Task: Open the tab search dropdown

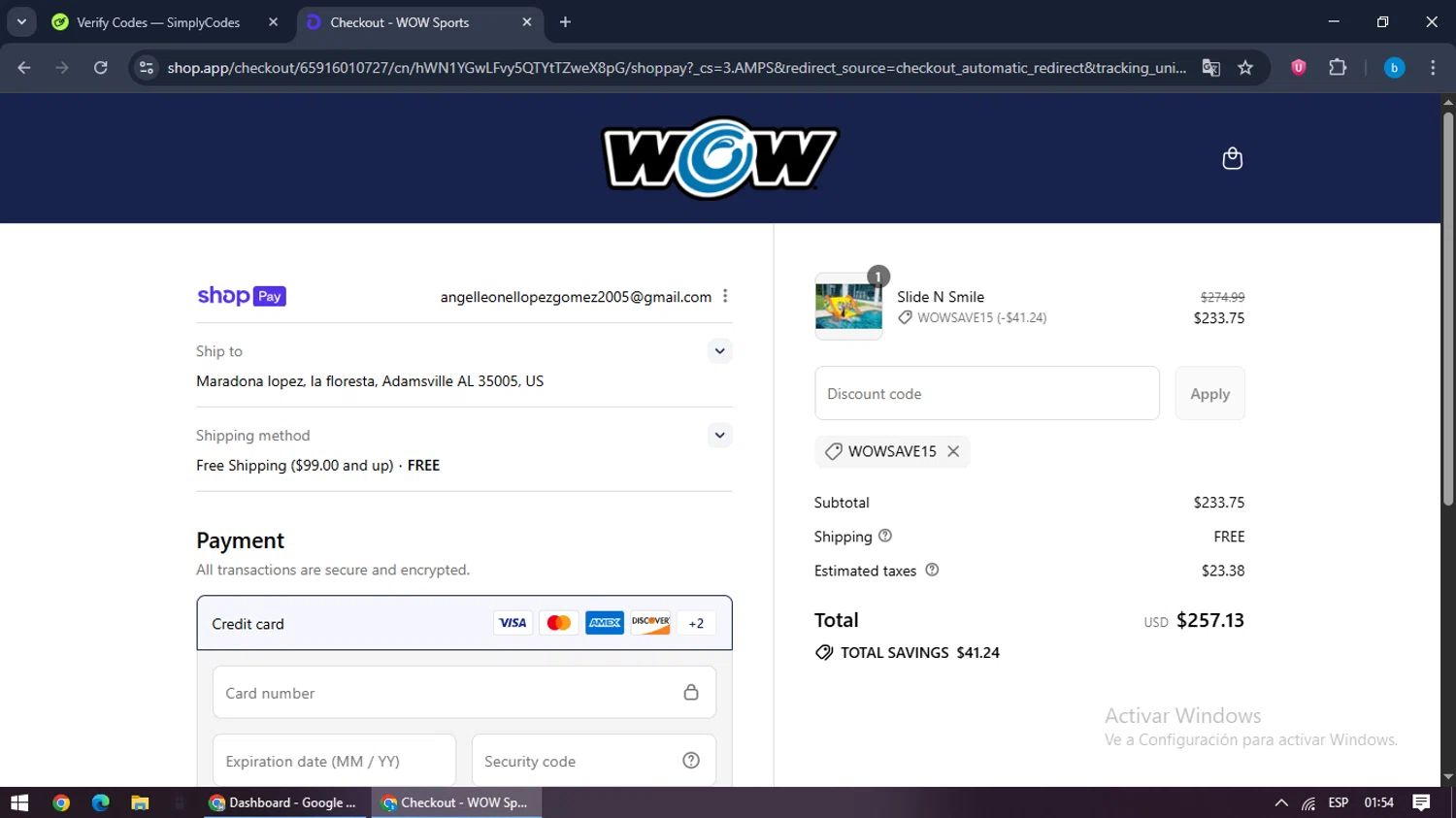Action: tap(21, 22)
